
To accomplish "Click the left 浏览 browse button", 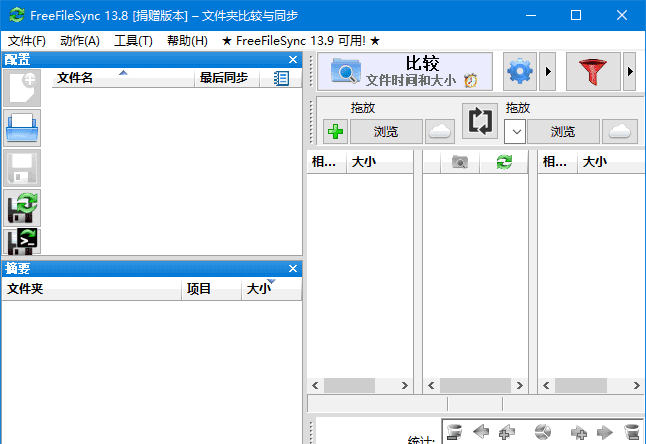I will (386, 132).
